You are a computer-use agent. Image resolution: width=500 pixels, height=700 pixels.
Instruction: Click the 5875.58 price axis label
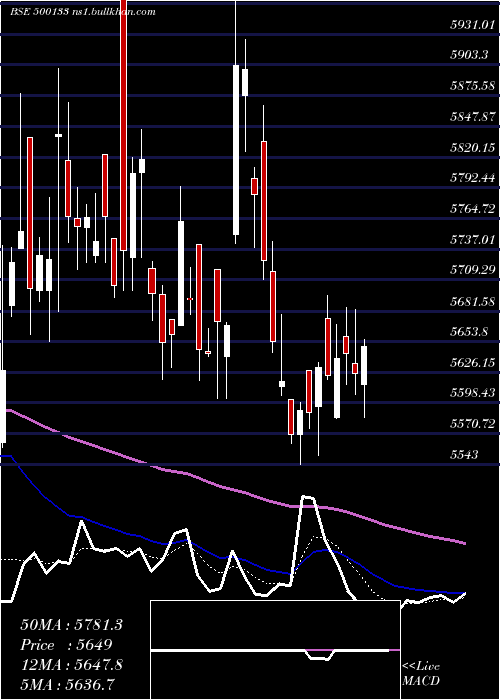click(473, 85)
